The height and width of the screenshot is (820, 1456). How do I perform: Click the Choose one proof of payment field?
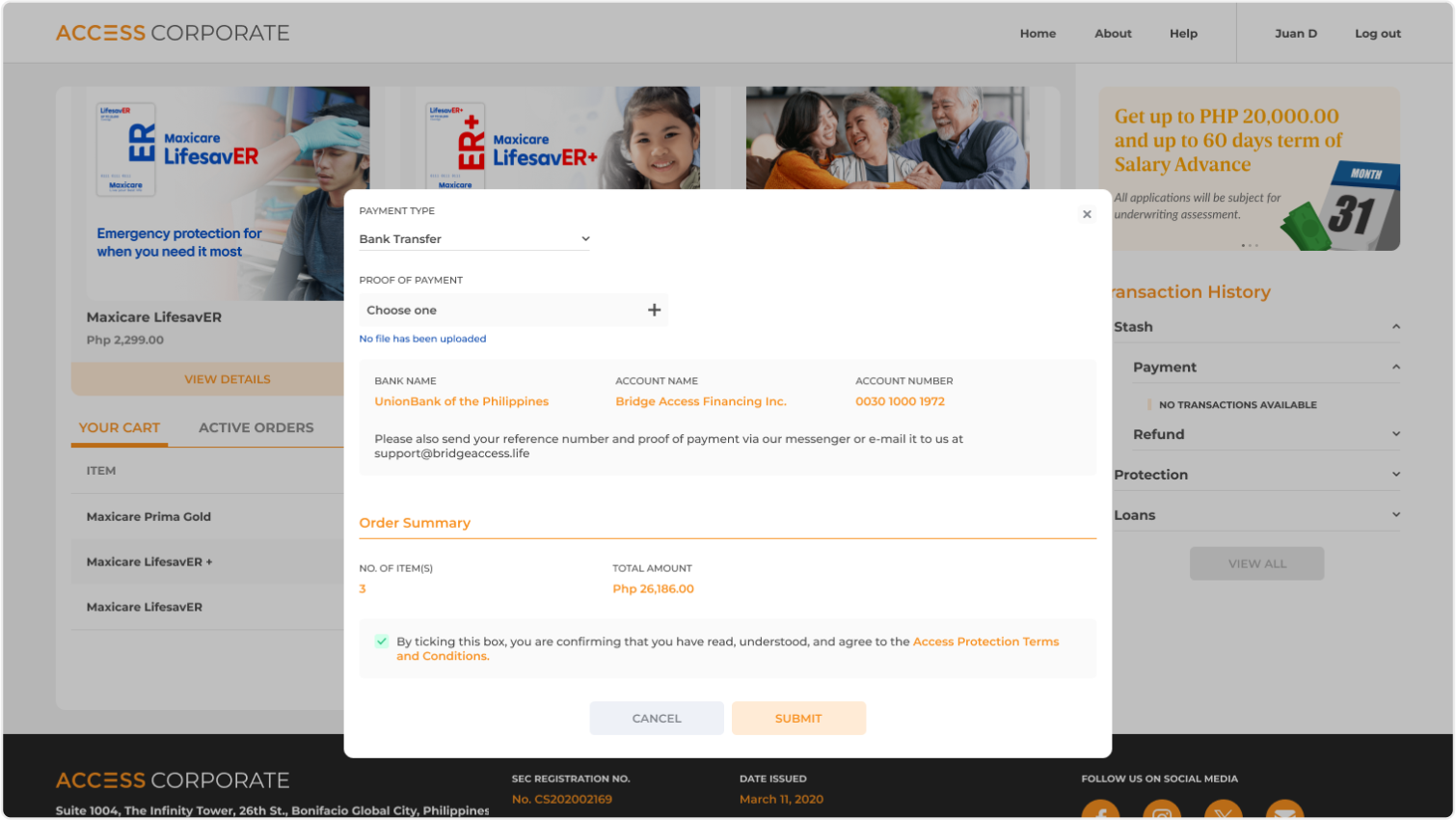pyautogui.click(x=513, y=310)
